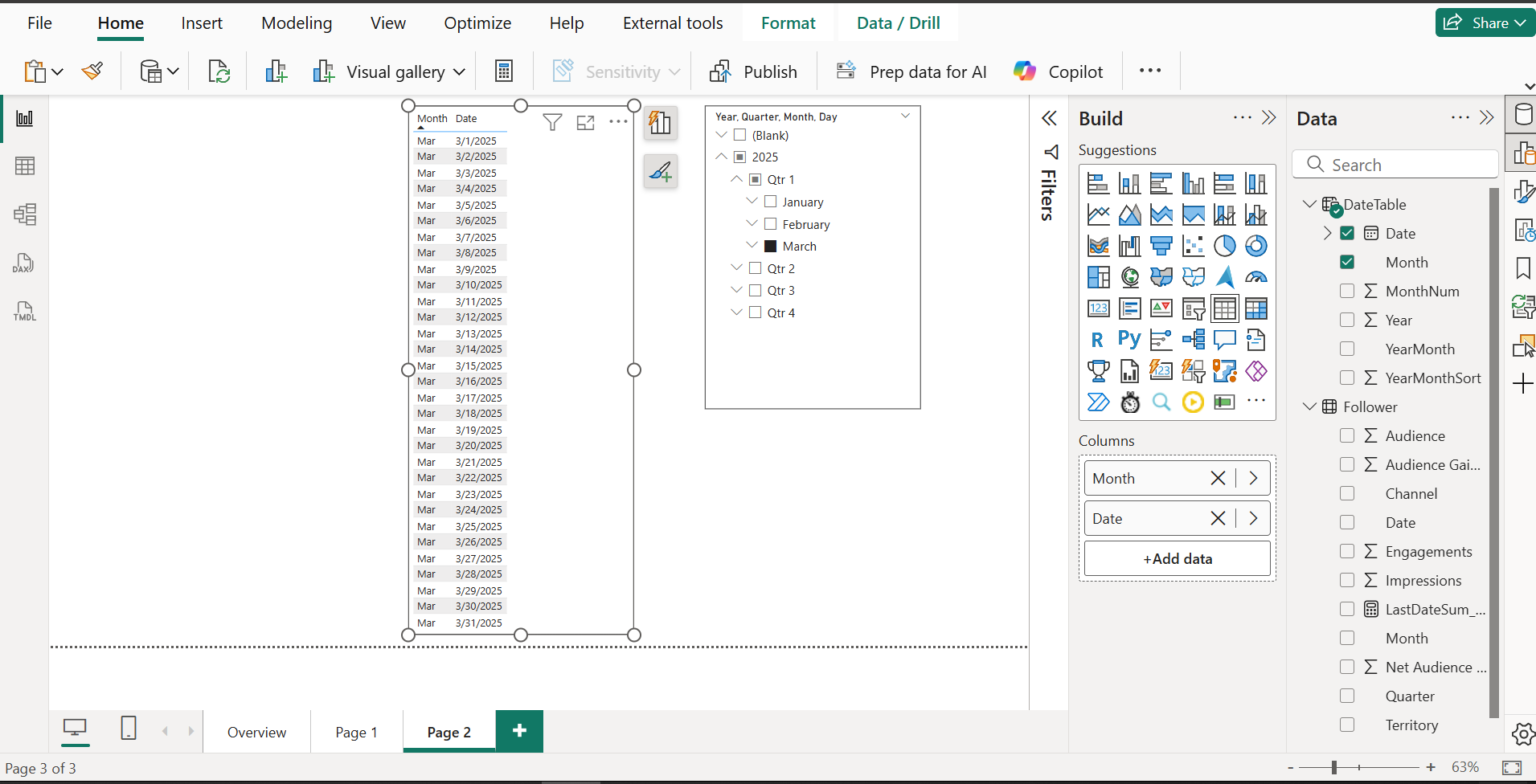This screenshot has width=1536, height=784.
Task: Open the DAX query view icon
Action: pos(24,263)
